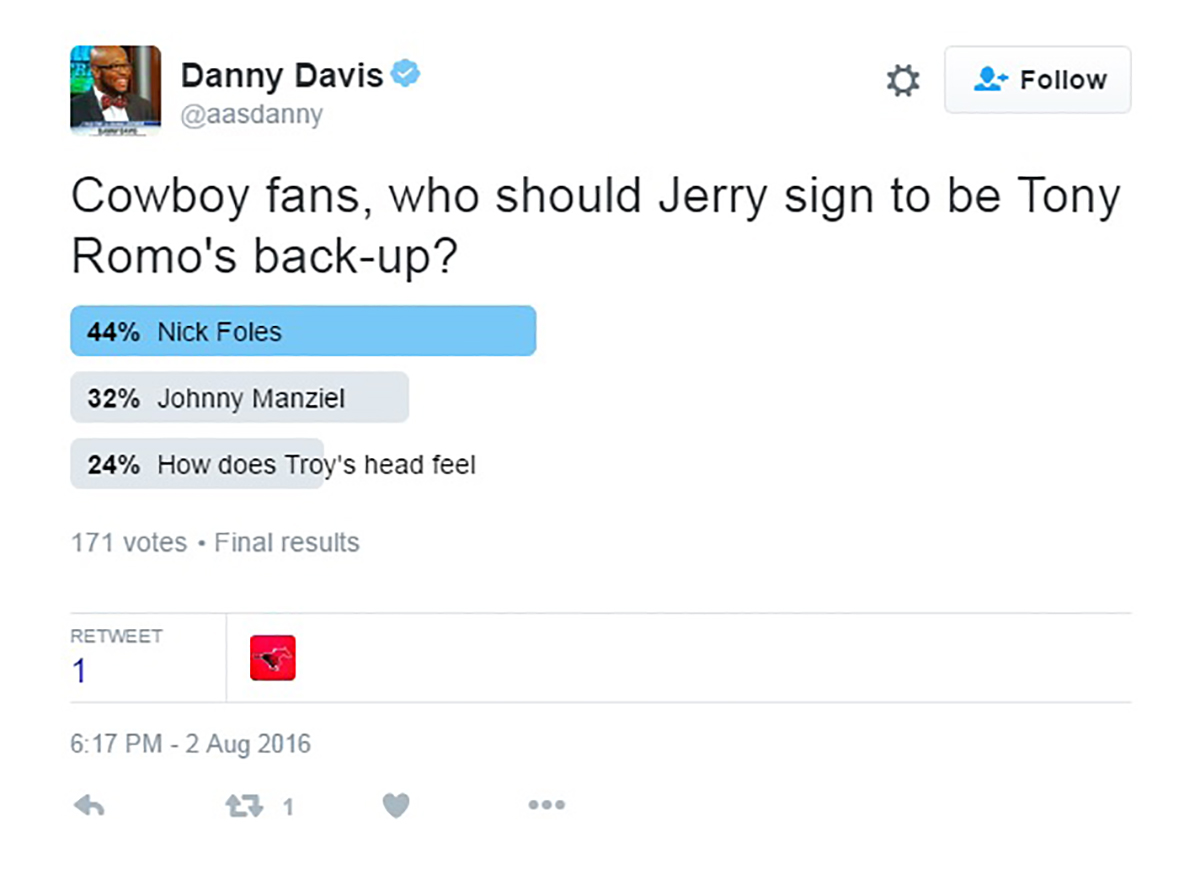The width and height of the screenshot is (1200, 874).
Task: Click the Nick Foles 44% result bar
Action: (x=300, y=330)
